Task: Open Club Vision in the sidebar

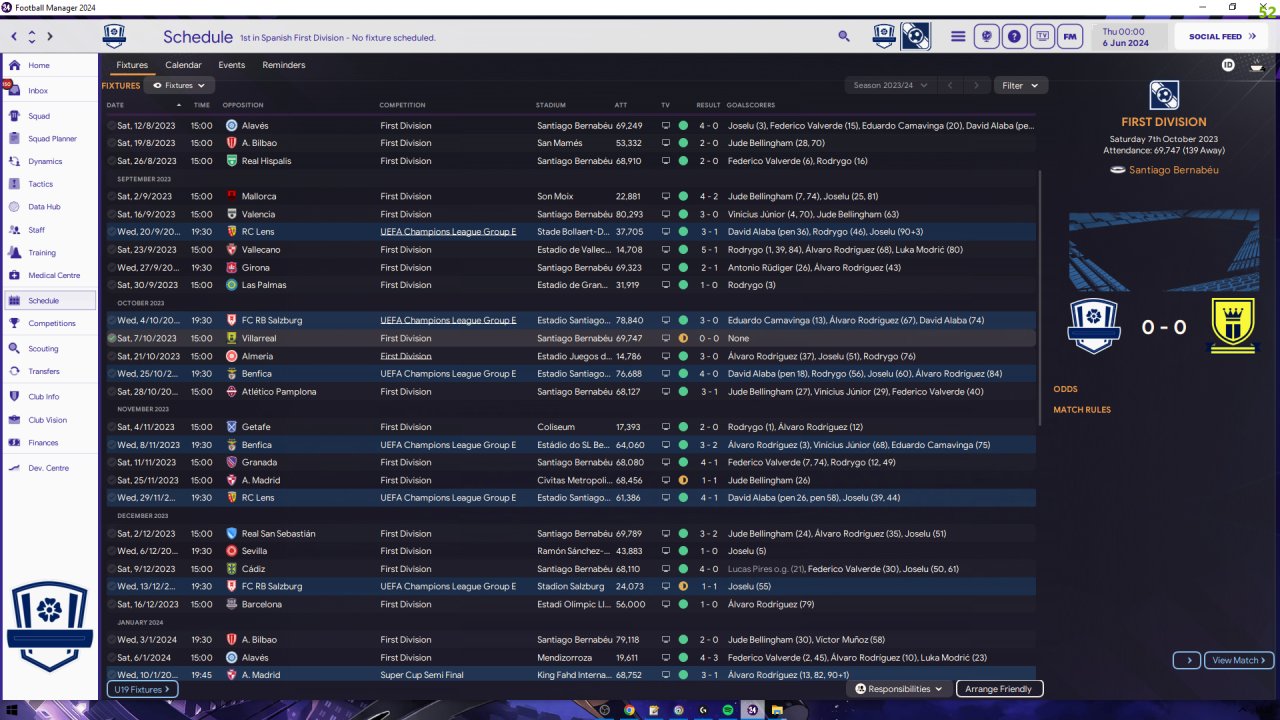Action: (50, 420)
